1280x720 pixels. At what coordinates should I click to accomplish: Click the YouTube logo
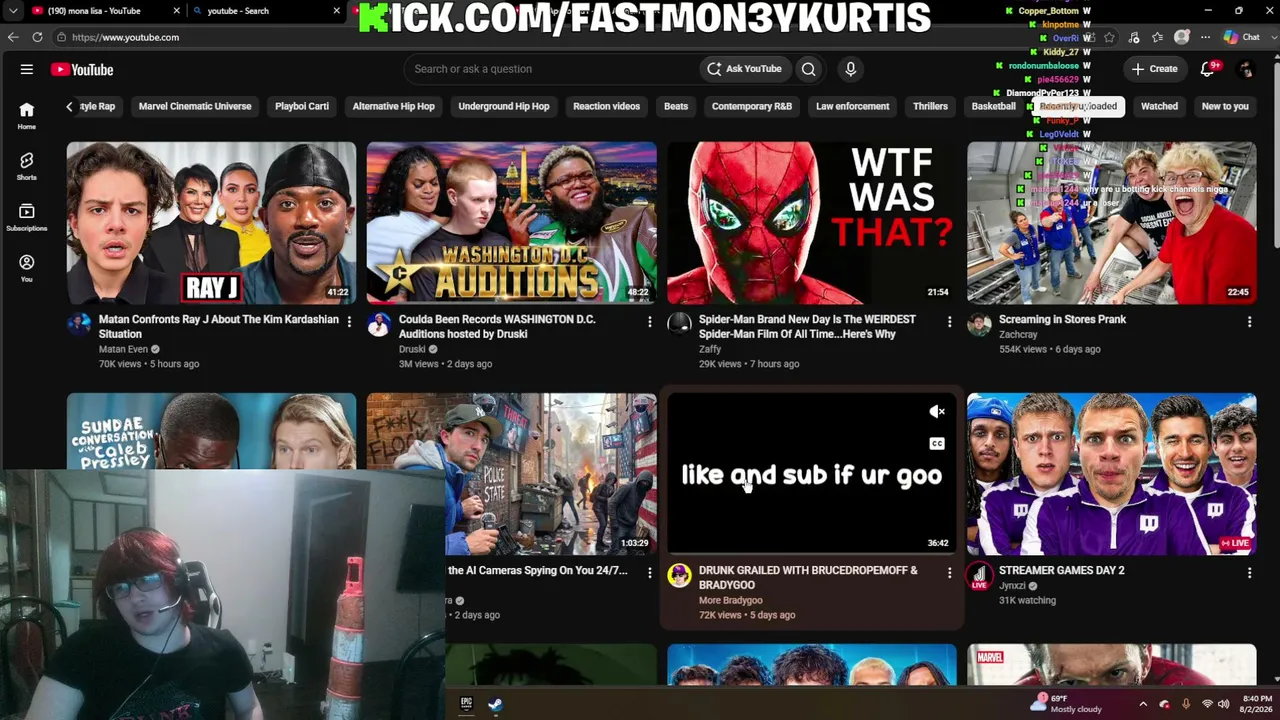point(82,69)
